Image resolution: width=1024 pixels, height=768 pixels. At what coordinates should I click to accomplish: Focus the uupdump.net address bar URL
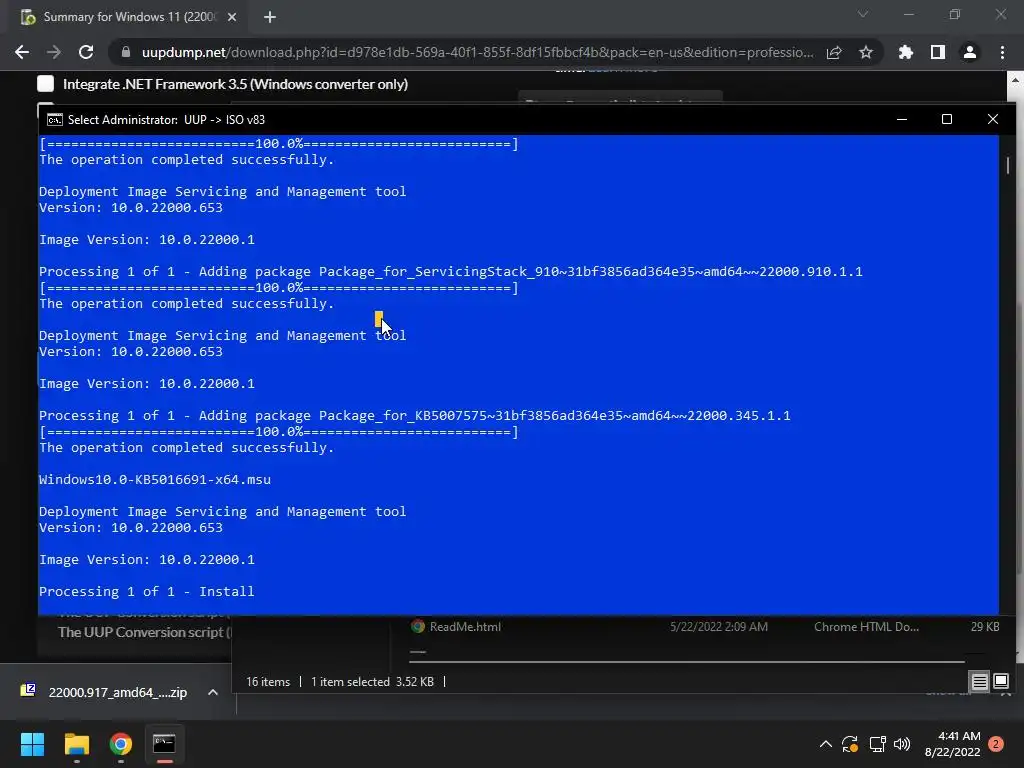[x=477, y=52]
